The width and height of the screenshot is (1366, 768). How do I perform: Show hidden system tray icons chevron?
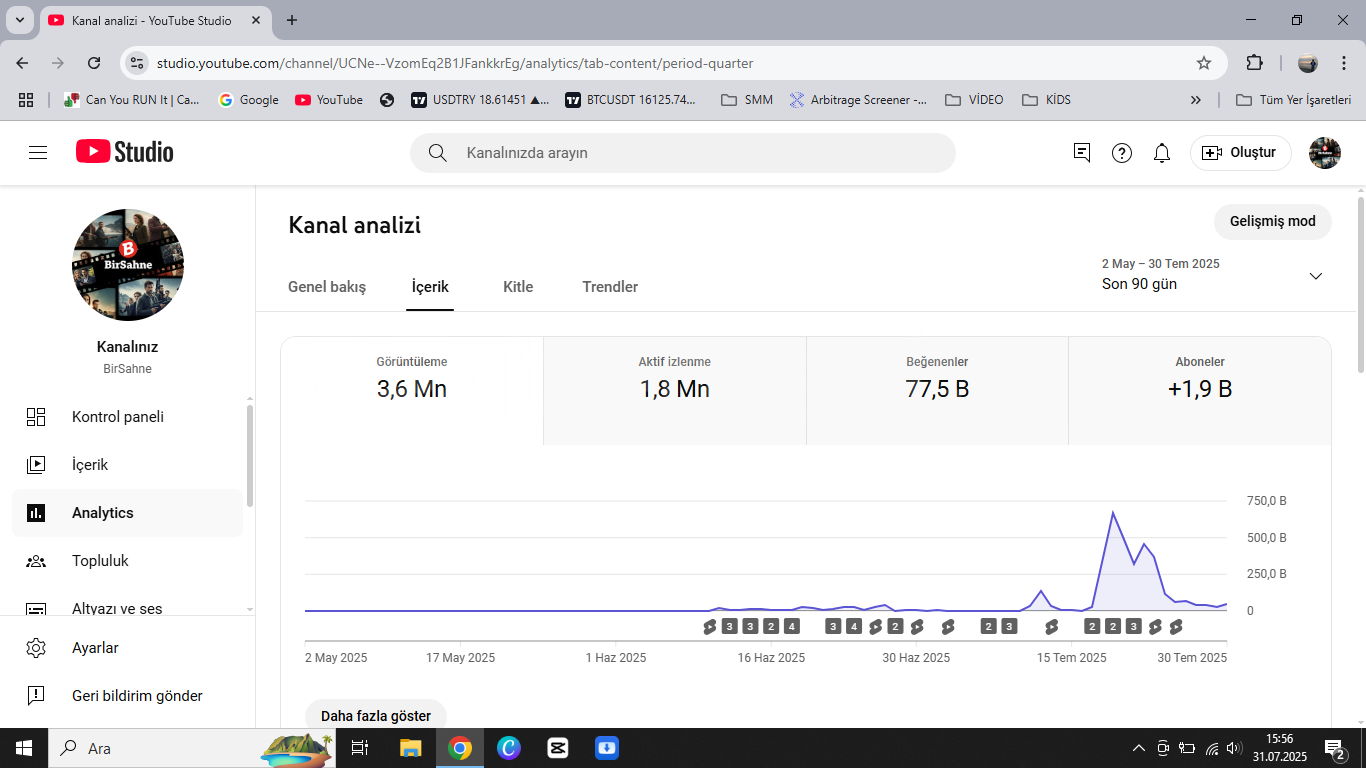[x=1138, y=748]
